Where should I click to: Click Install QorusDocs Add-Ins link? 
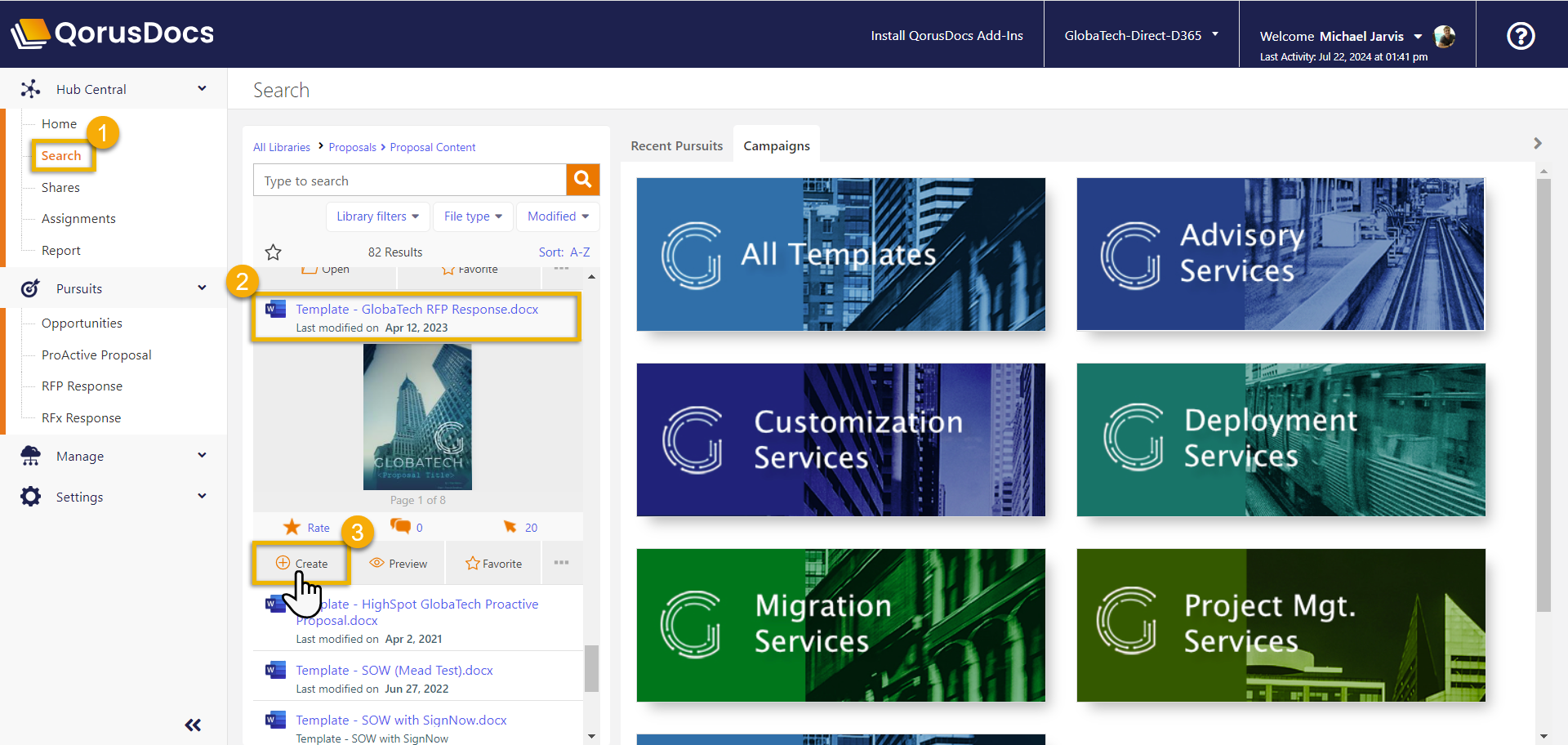pos(947,35)
